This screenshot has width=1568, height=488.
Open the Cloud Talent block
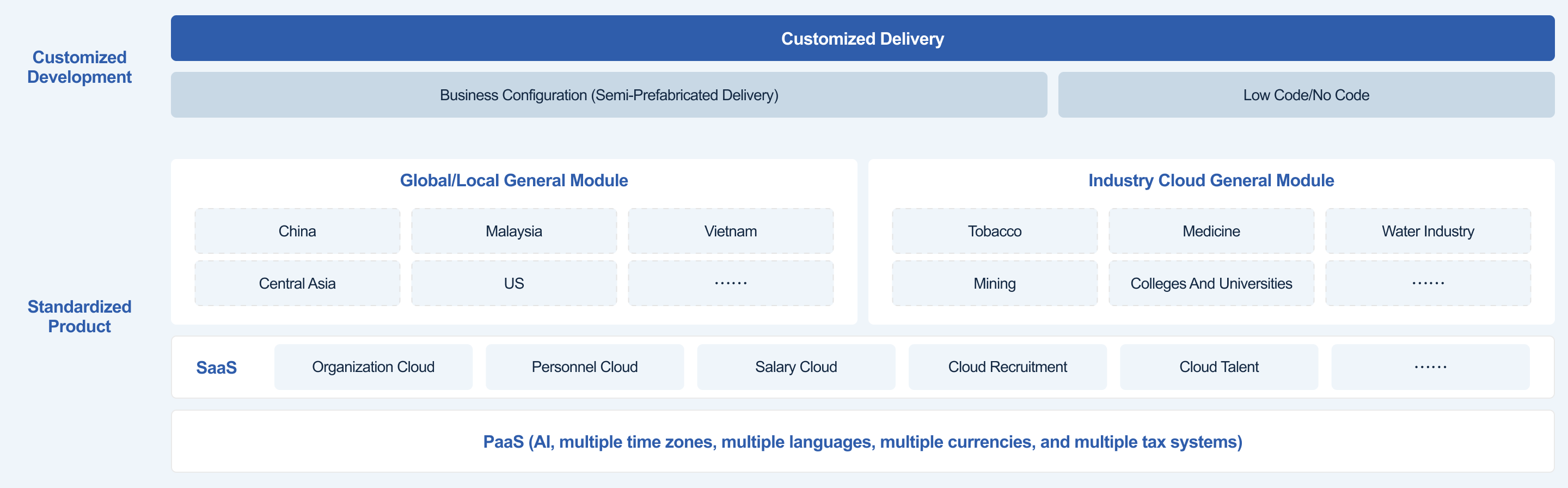pos(1218,367)
